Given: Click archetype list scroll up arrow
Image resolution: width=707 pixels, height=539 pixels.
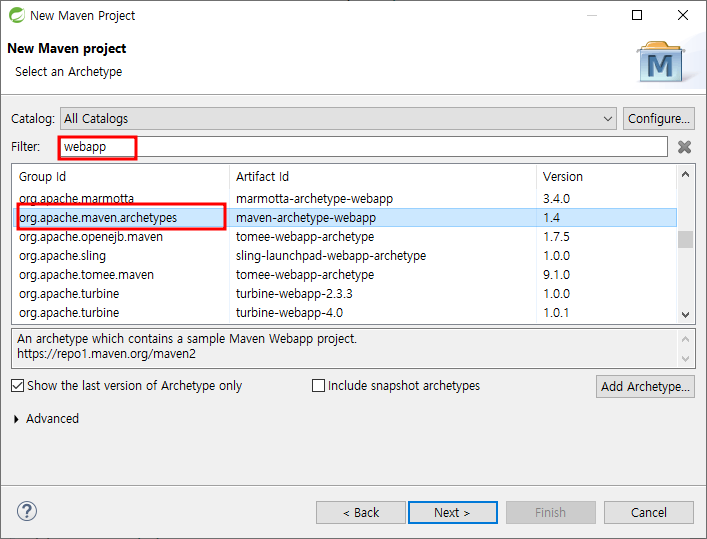Looking at the screenshot, I should tap(685, 174).
